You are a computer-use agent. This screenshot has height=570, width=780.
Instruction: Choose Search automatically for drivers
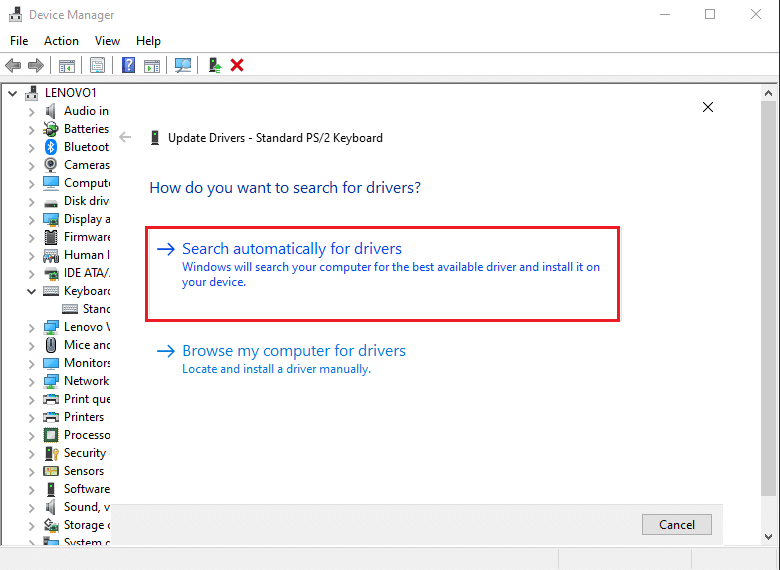pos(382,274)
